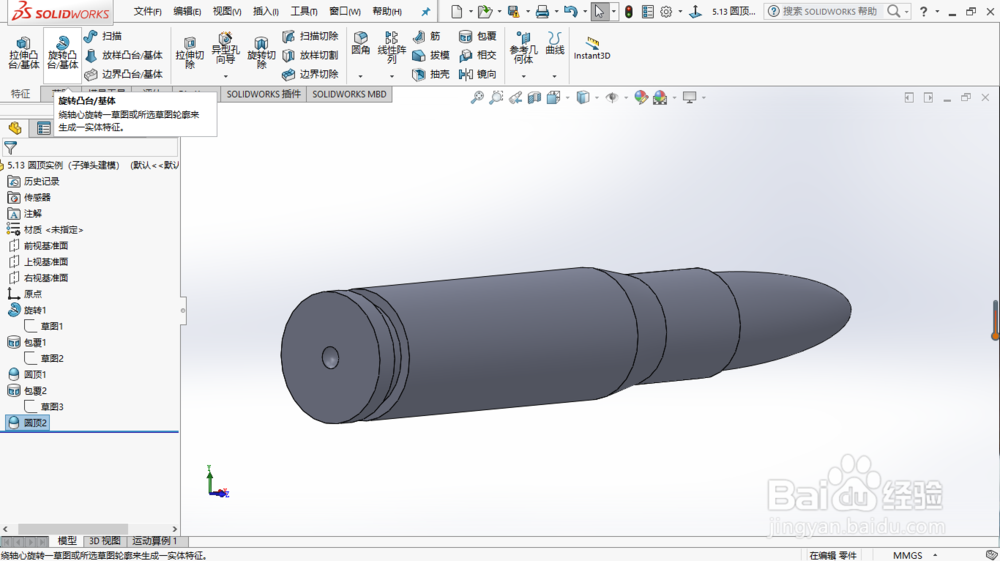Select the Swept Cut (扫描切除) tool

(x=311, y=36)
